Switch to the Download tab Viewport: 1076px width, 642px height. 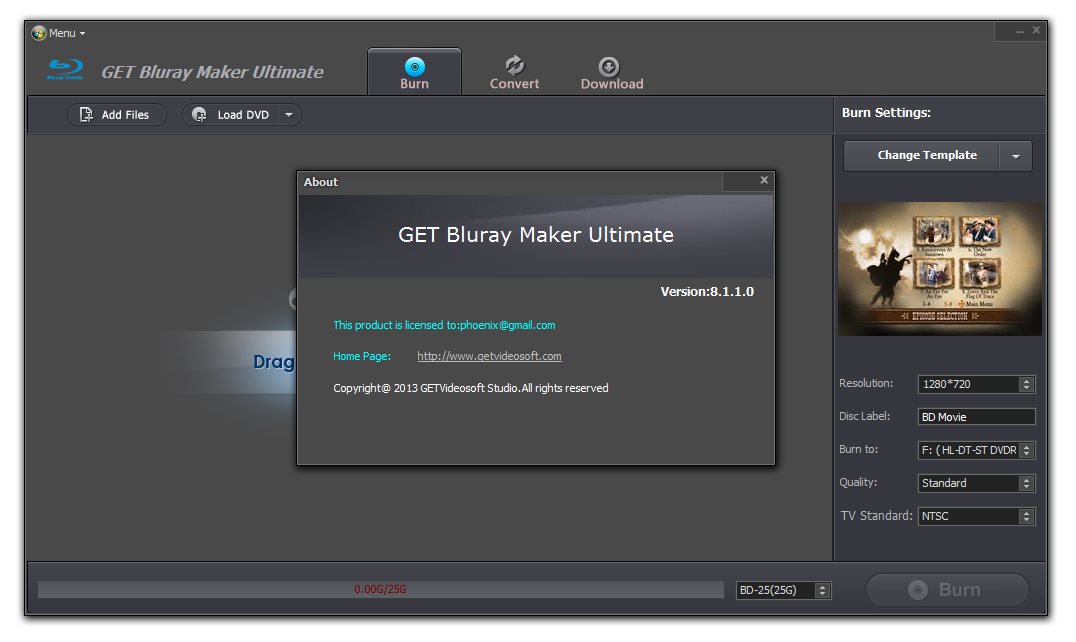click(x=611, y=73)
